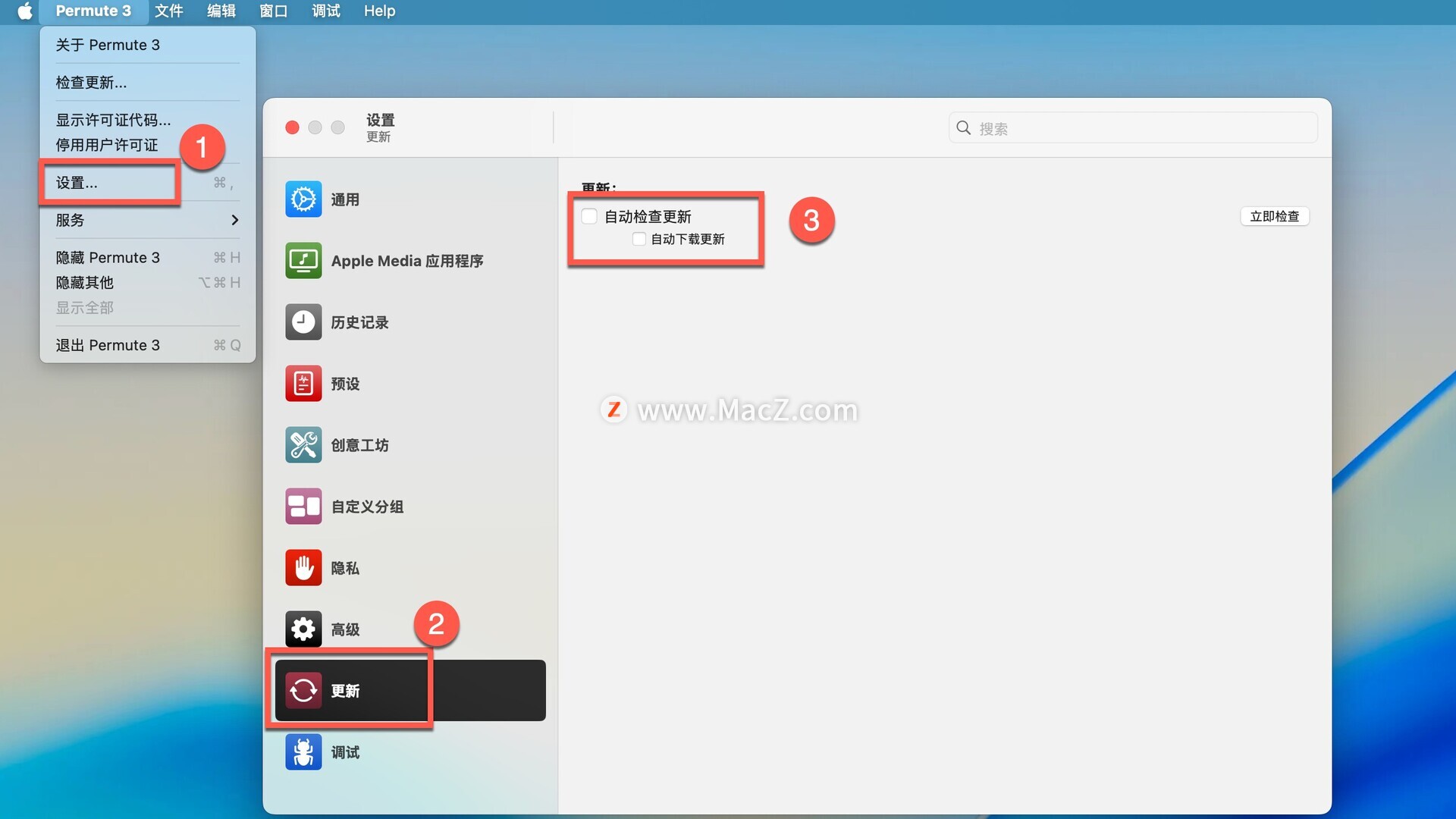
Task: Select the Custom Groups (自定义分组) icon
Action: tap(303, 507)
